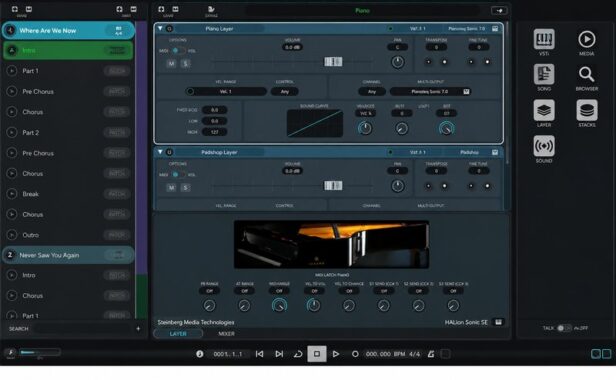
Task: Open Piano Layer Vel. Range selector
Action: [x=226, y=92]
